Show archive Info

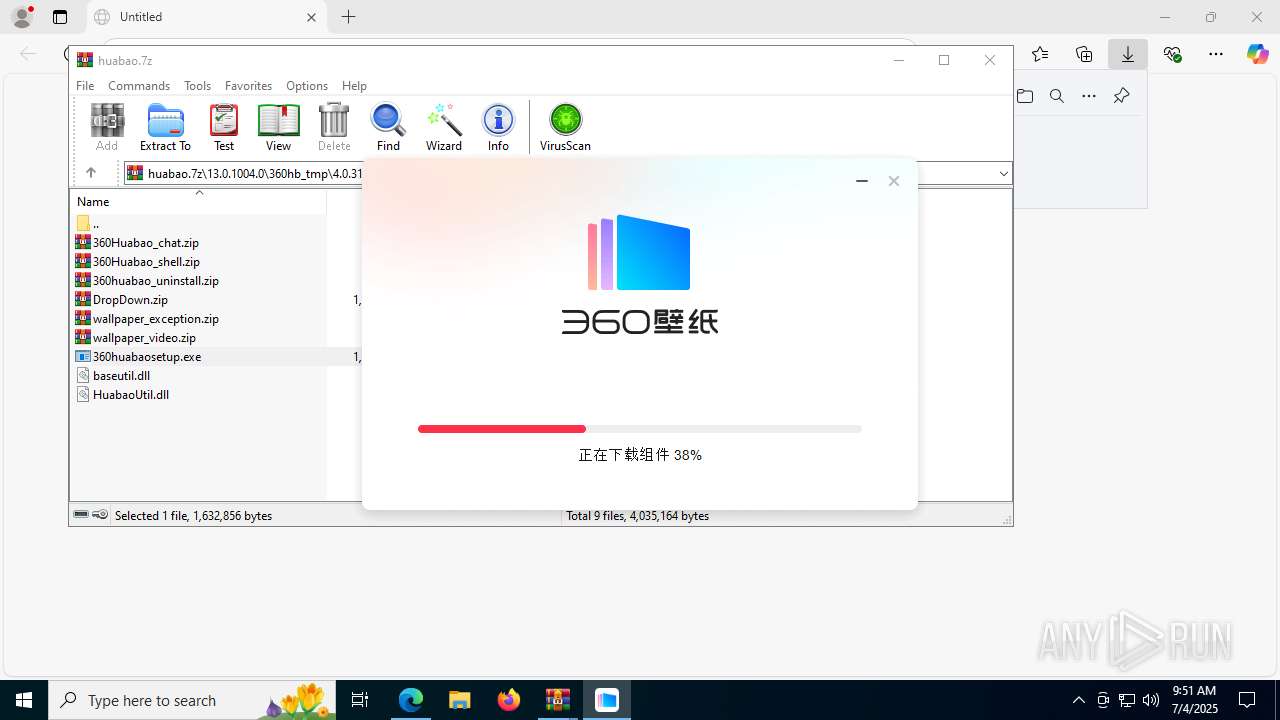(x=498, y=127)
